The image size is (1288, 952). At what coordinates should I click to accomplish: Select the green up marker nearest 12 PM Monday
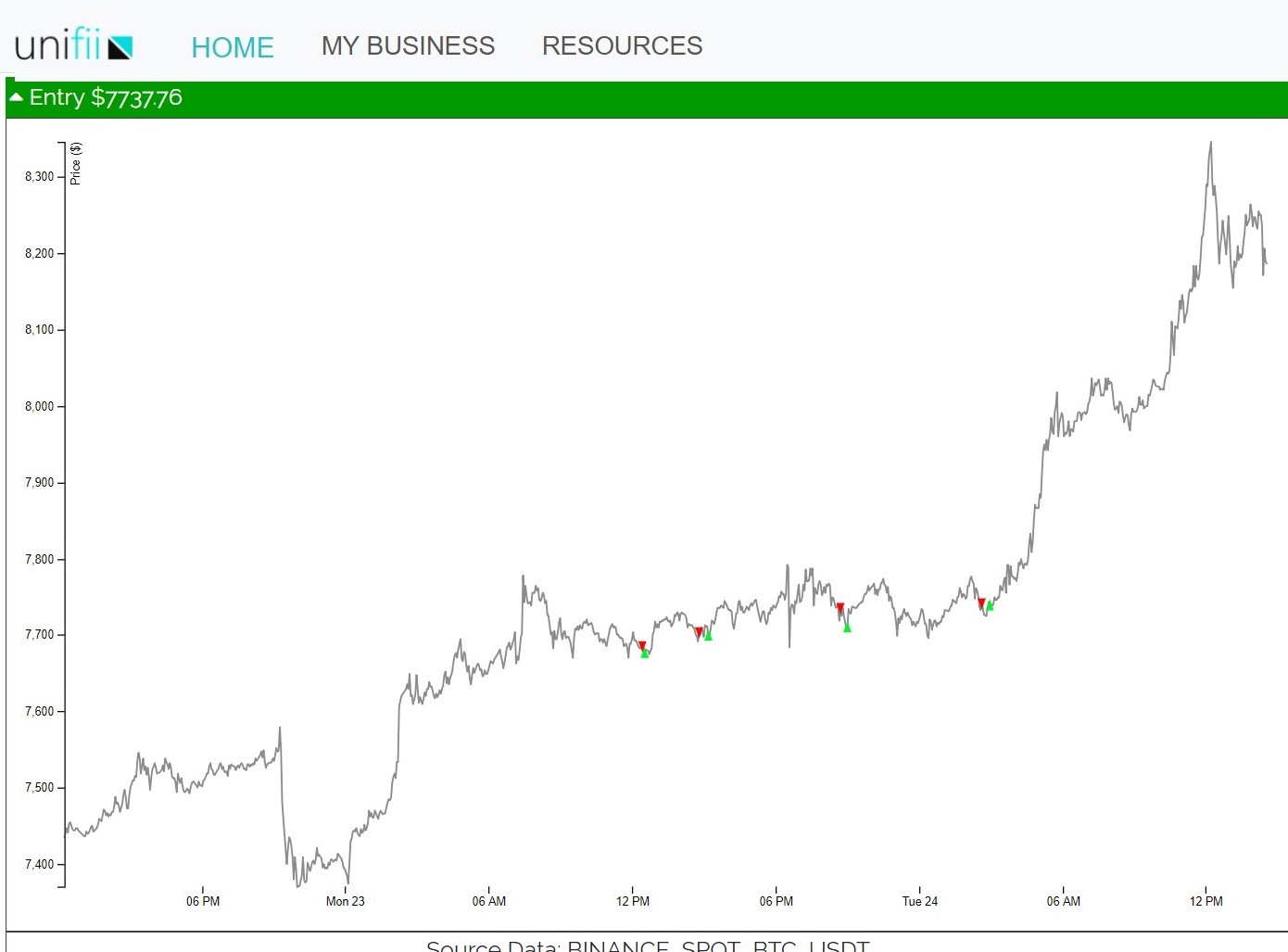coord(645,654)
